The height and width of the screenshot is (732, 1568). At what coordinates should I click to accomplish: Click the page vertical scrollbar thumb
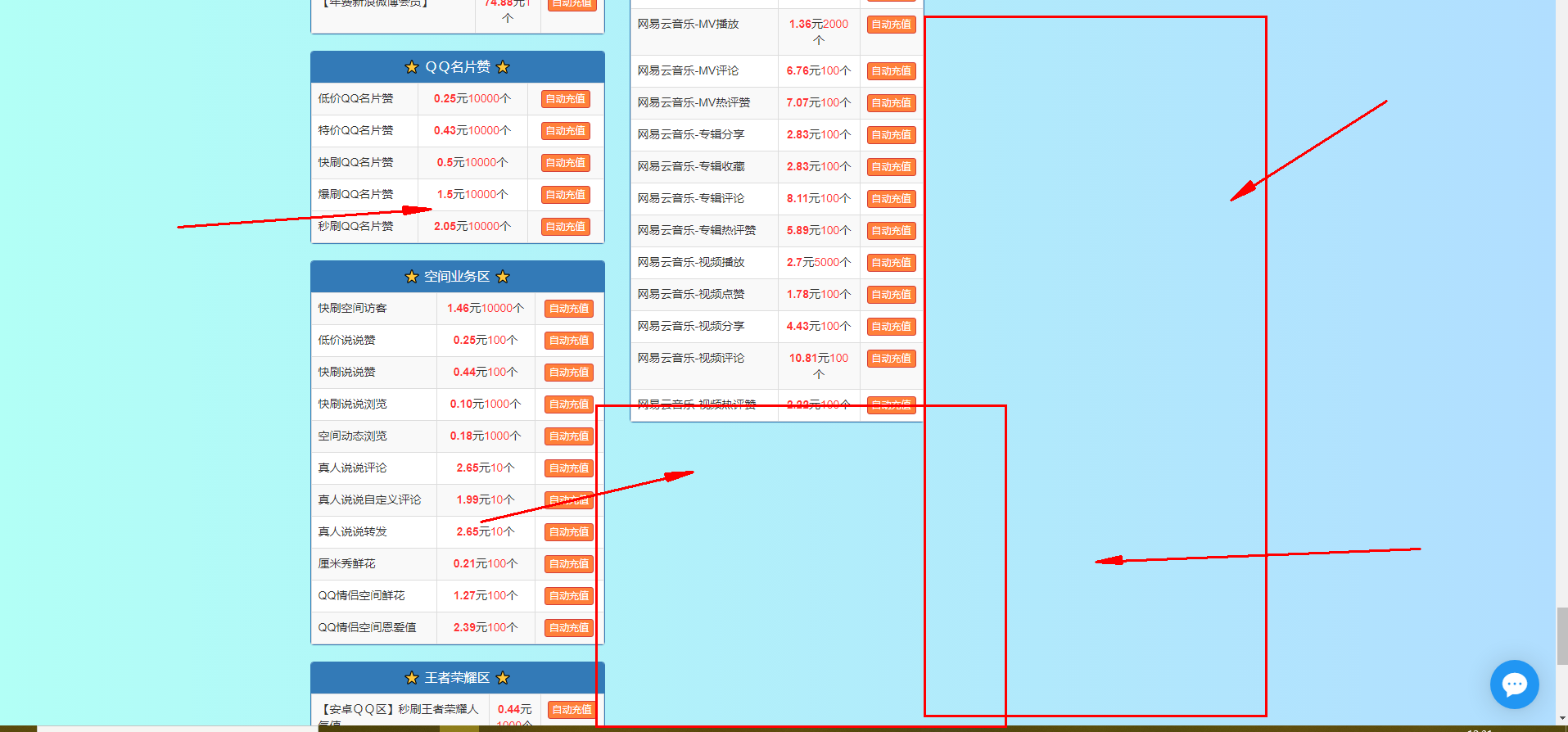pyautogui.click(x=1561, y=636)
